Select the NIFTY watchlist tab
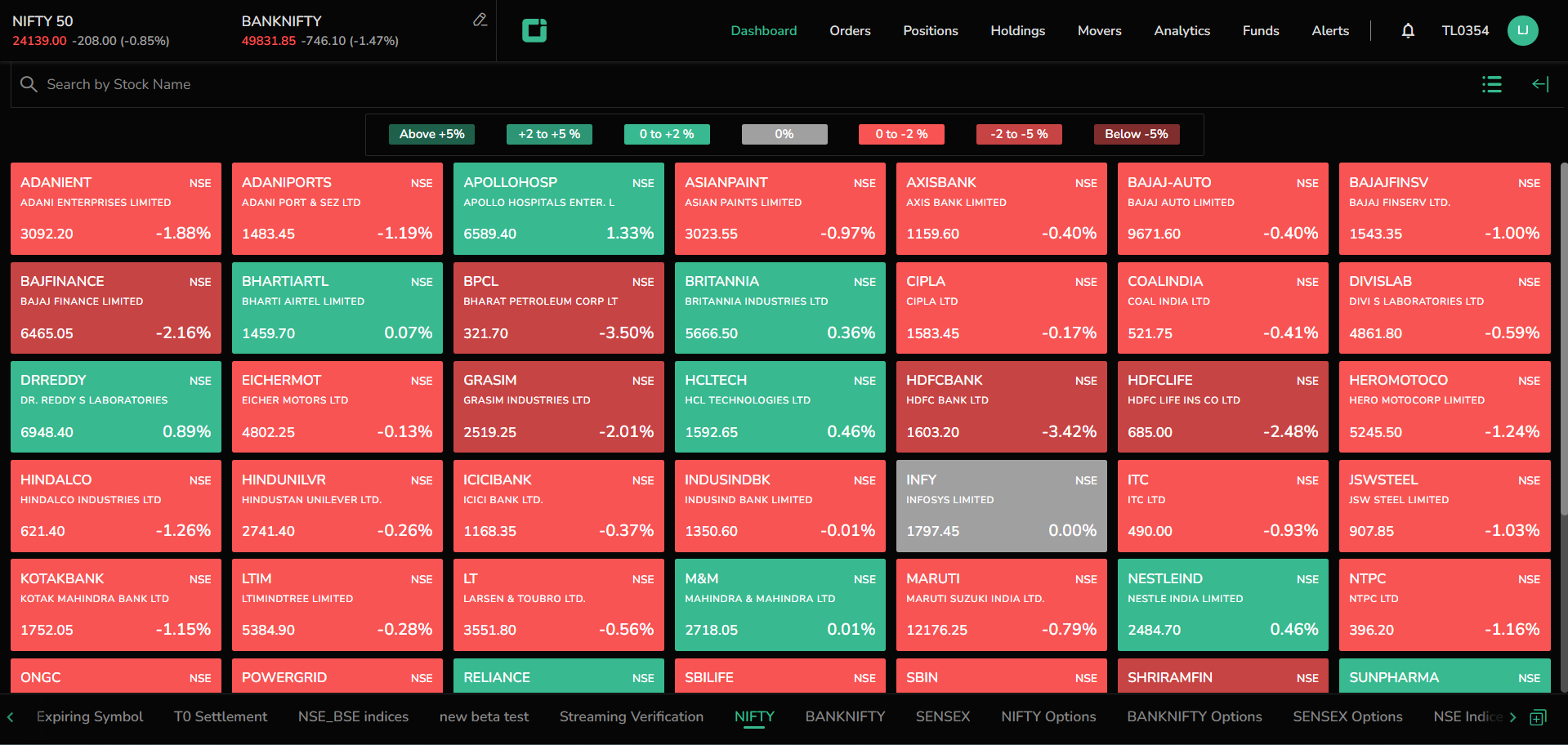 (x=754, y=716)
